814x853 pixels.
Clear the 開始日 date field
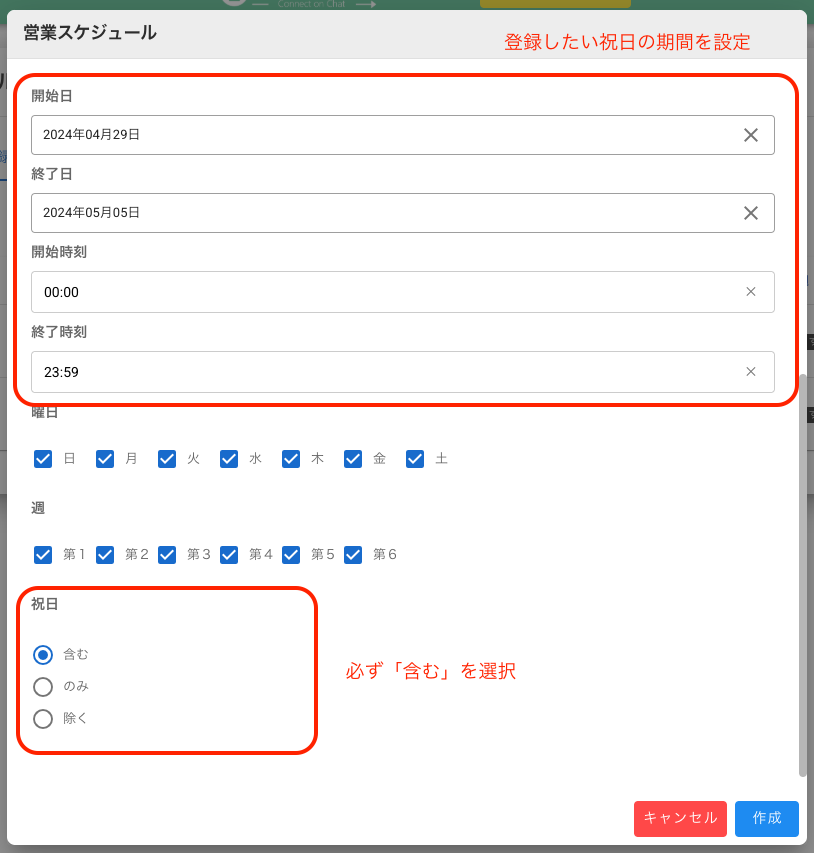coord(751,134)
